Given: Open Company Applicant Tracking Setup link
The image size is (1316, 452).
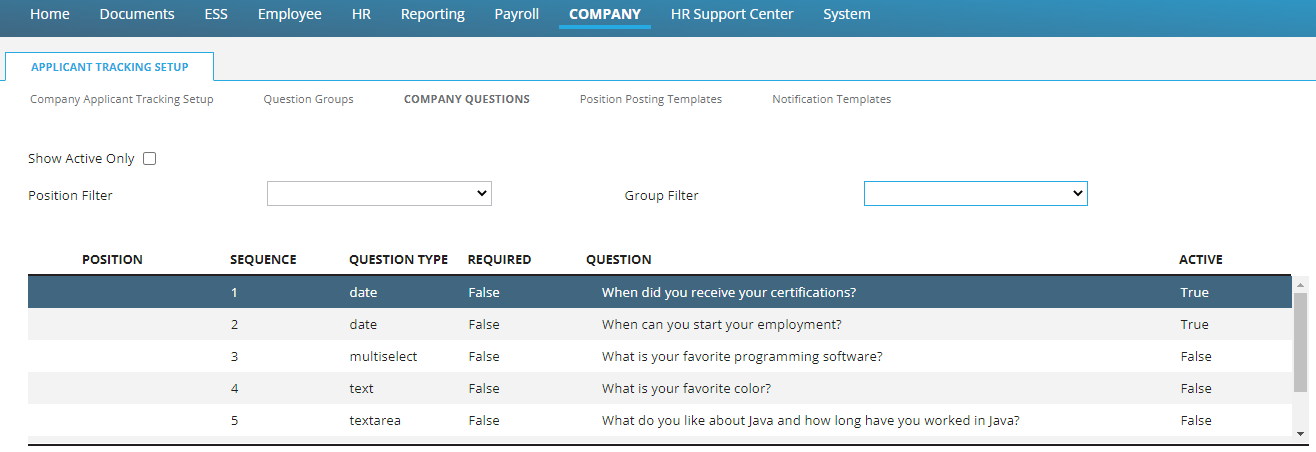Looking at the screenshot, I should click(122, 99).
